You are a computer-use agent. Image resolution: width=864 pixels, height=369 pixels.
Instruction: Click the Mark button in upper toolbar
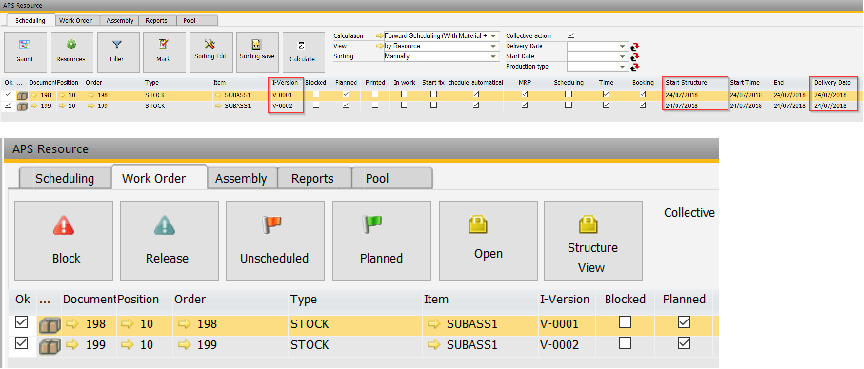pyautogui.click(x=164, y=52)
